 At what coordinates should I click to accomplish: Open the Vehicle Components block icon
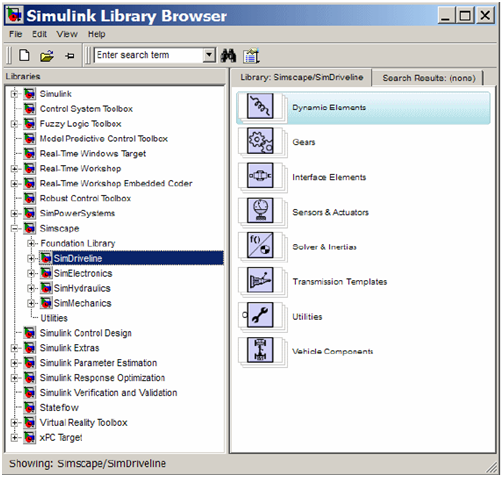[260, 350]
